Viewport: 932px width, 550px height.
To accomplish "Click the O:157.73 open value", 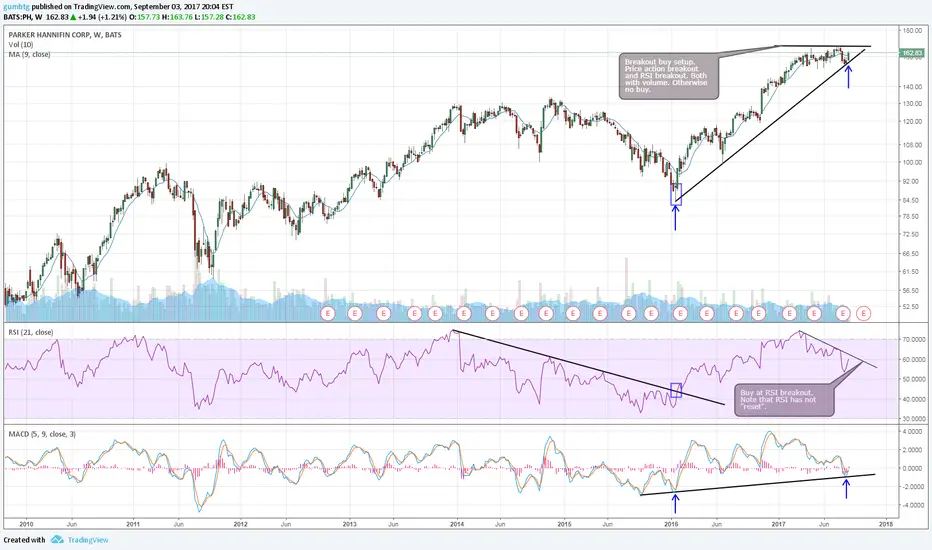I will [x=144, y=17].
